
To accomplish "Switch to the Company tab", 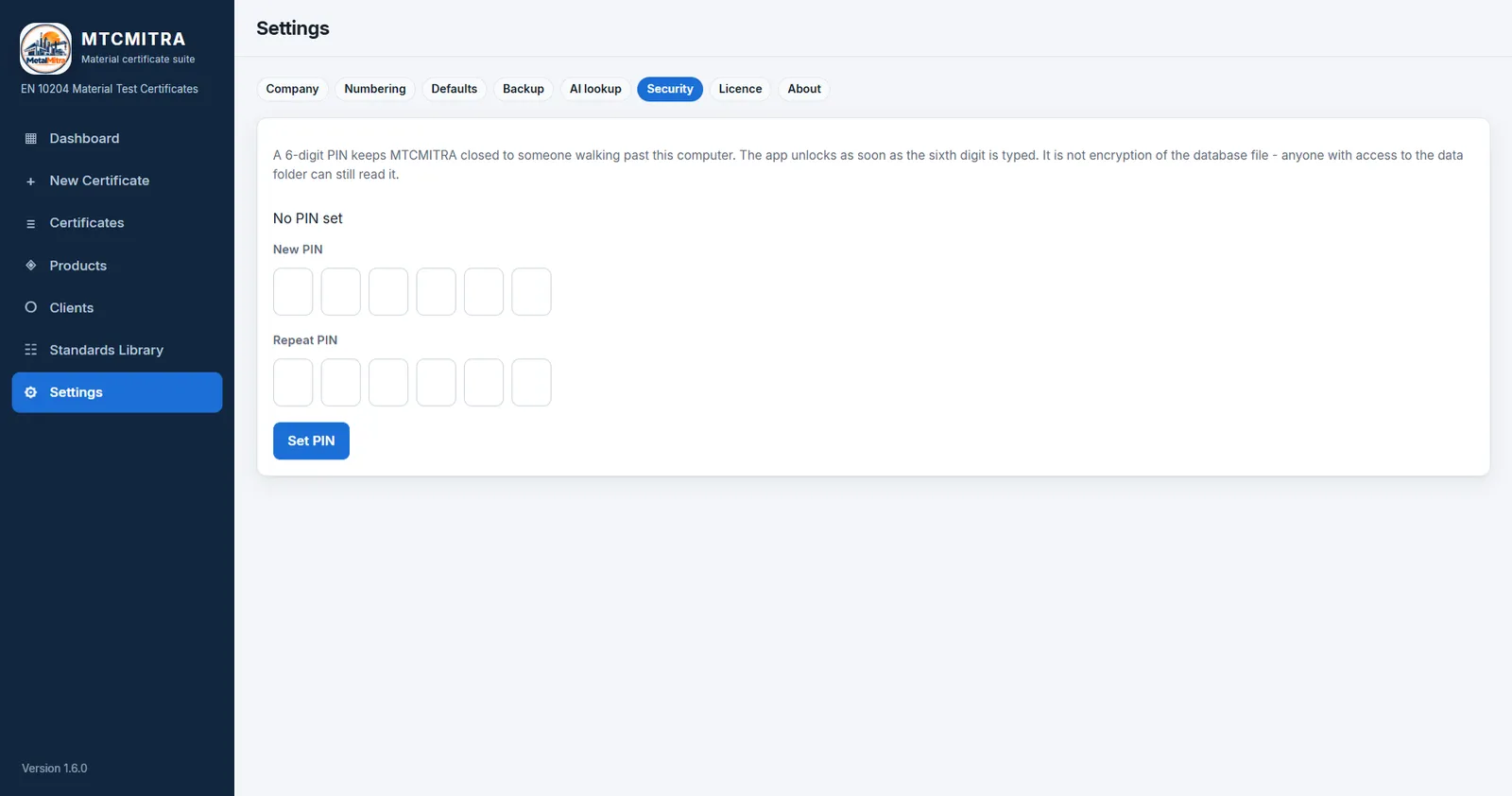I will coord(292,89).
